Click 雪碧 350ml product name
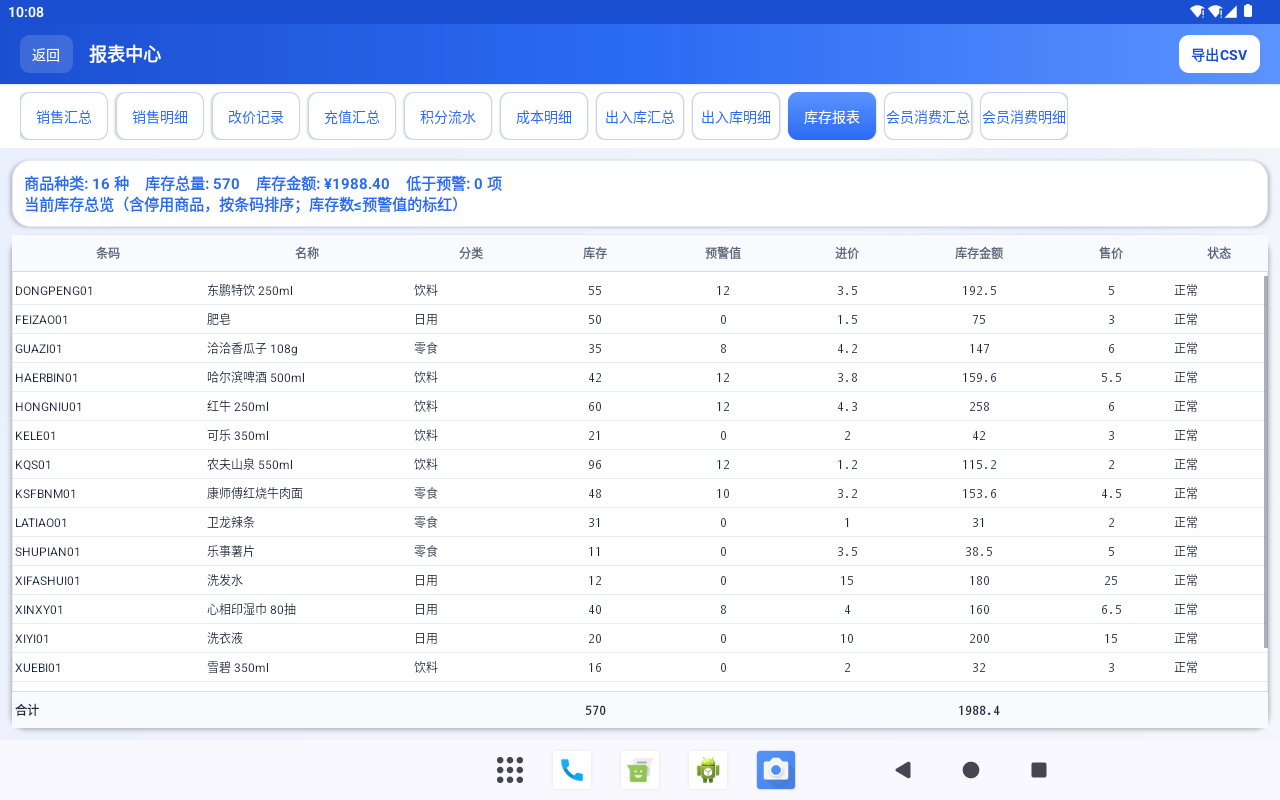The width and height of the screenshot is (1280, 800). 238,668
